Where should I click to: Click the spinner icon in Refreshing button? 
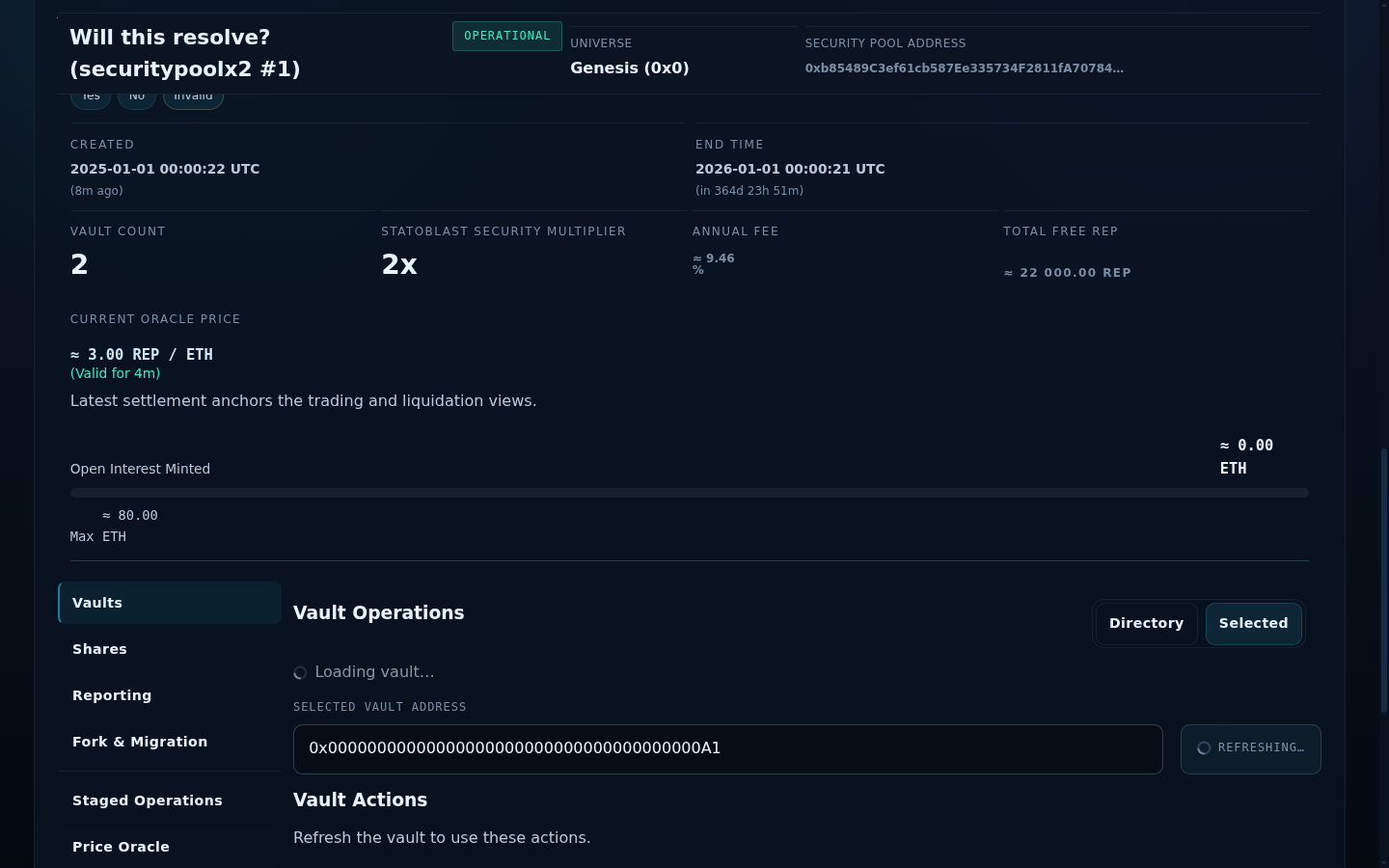pos(1204,748)
